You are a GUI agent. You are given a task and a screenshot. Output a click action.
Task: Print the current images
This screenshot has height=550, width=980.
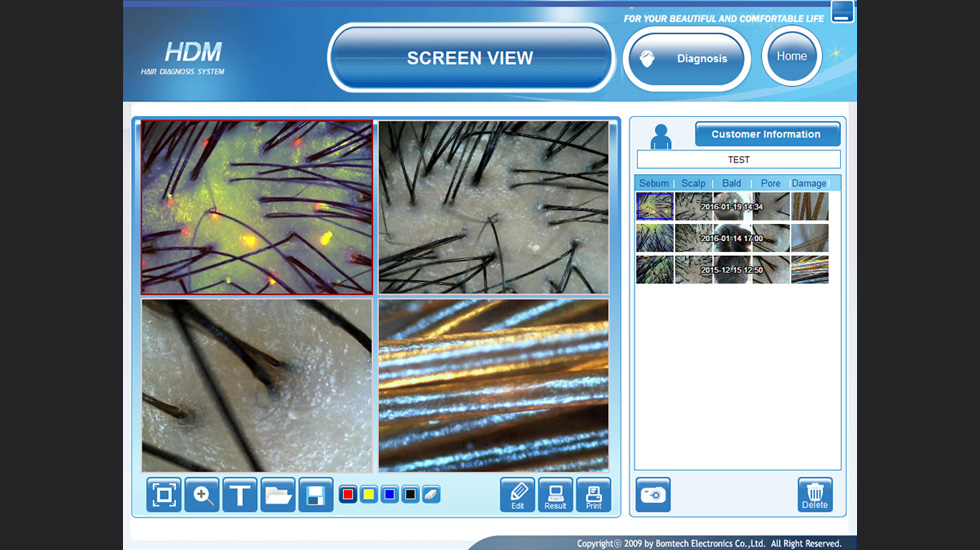point(593,495)
